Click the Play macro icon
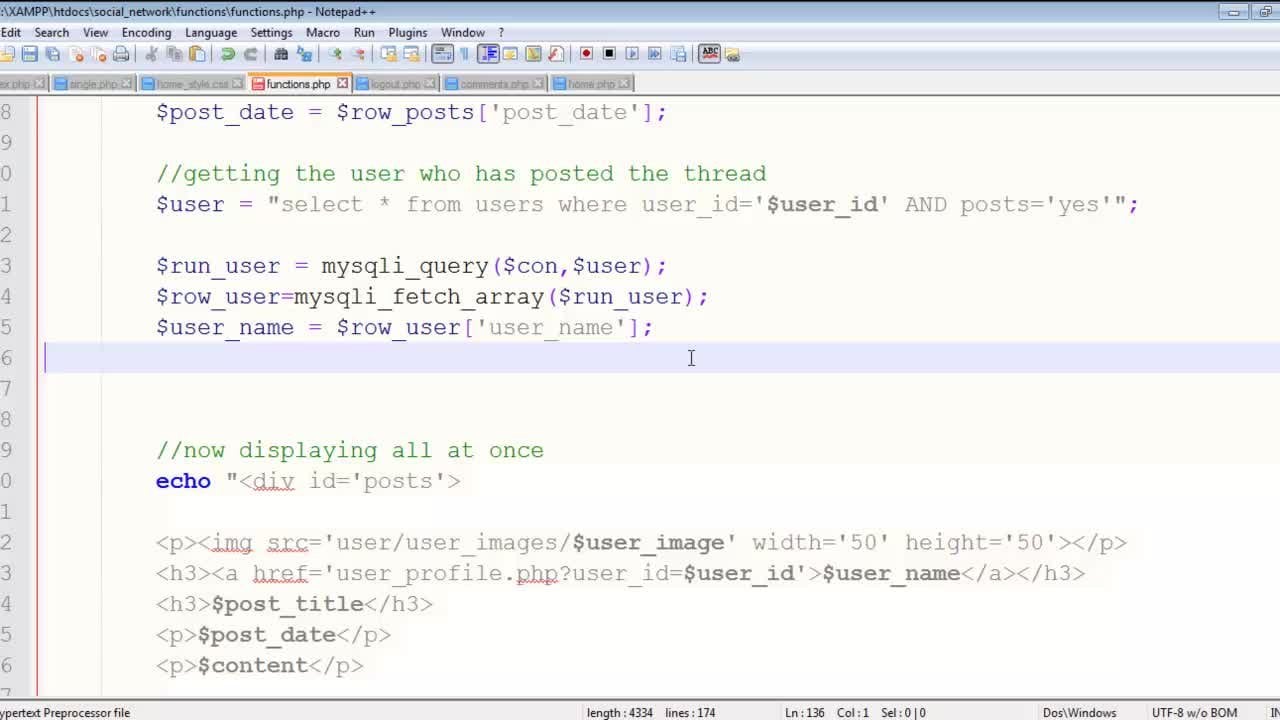 (632, 54)
